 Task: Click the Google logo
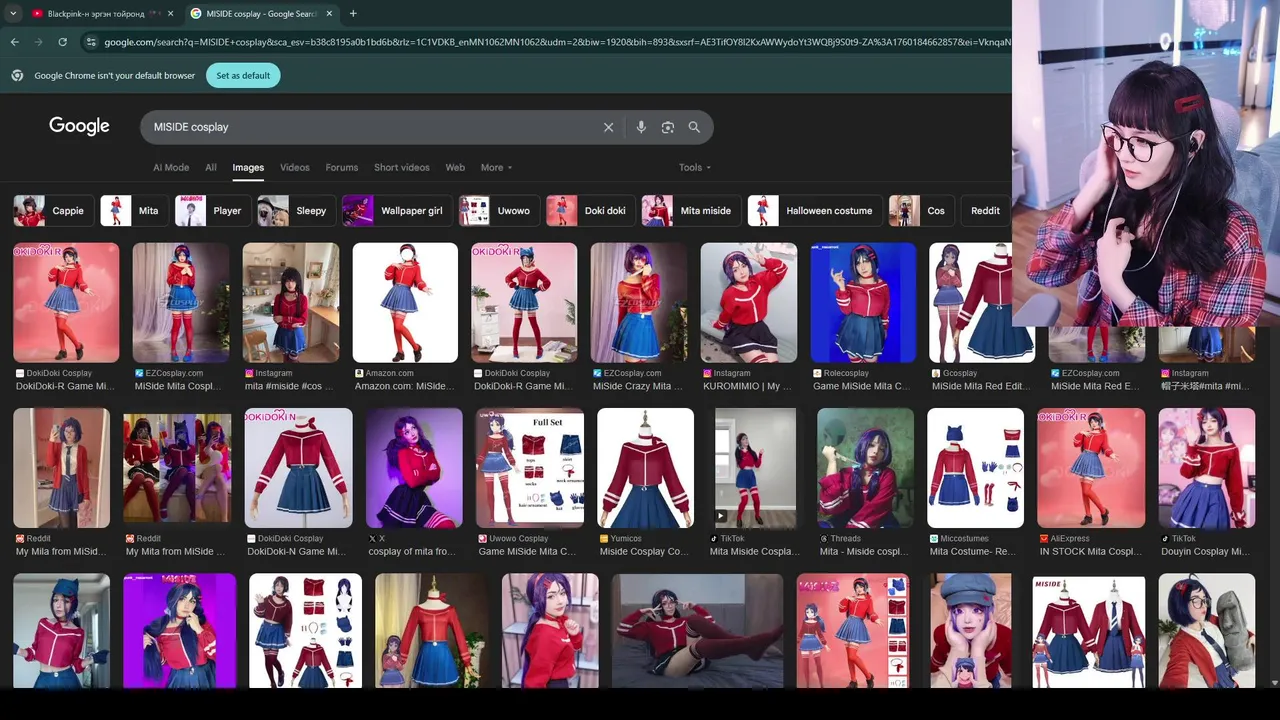pos(79,126)
